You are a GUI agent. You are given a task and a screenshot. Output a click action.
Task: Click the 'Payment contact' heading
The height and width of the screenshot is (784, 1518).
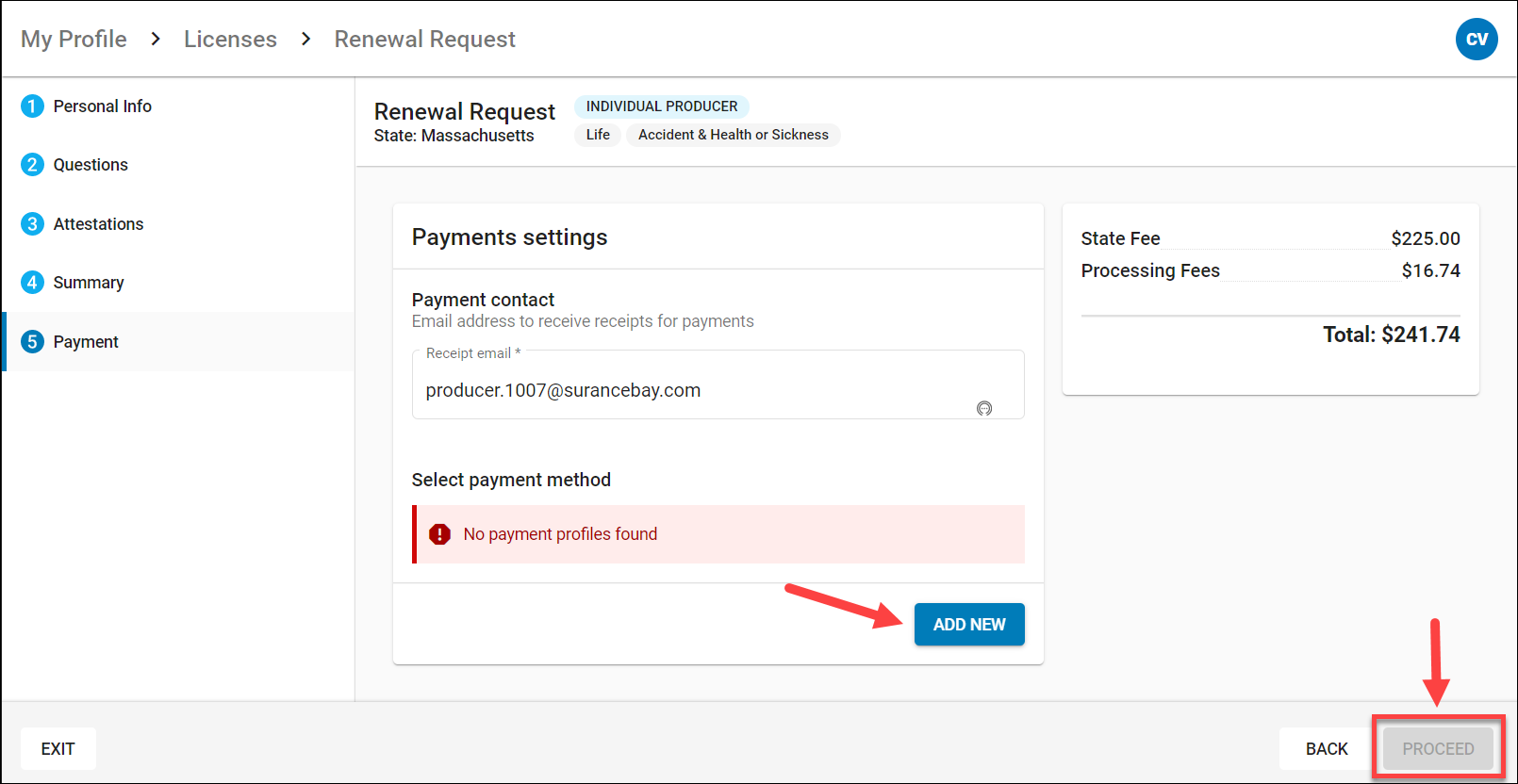pyautogui.click(x=483, y=300)
